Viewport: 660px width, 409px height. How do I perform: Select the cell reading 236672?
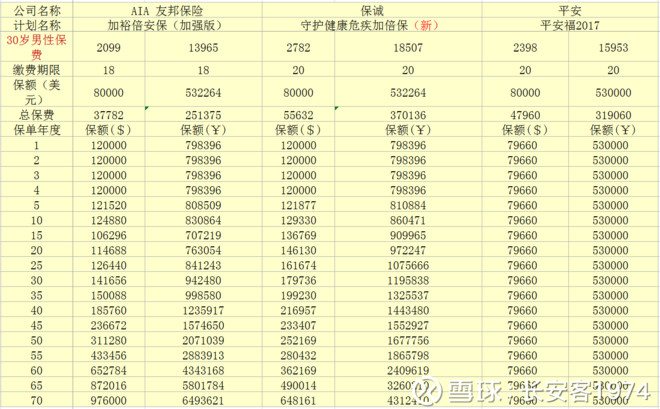(x=109, y=325)
